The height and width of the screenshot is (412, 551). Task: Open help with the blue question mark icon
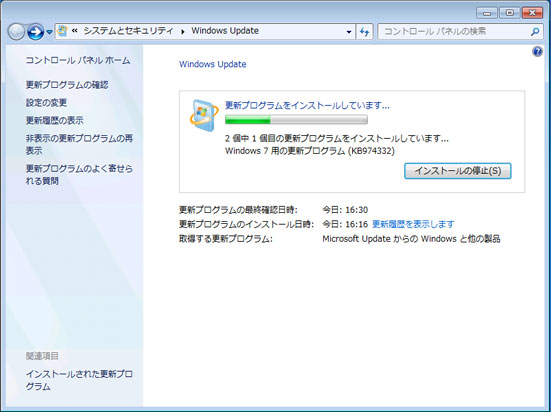click(537, 52)
